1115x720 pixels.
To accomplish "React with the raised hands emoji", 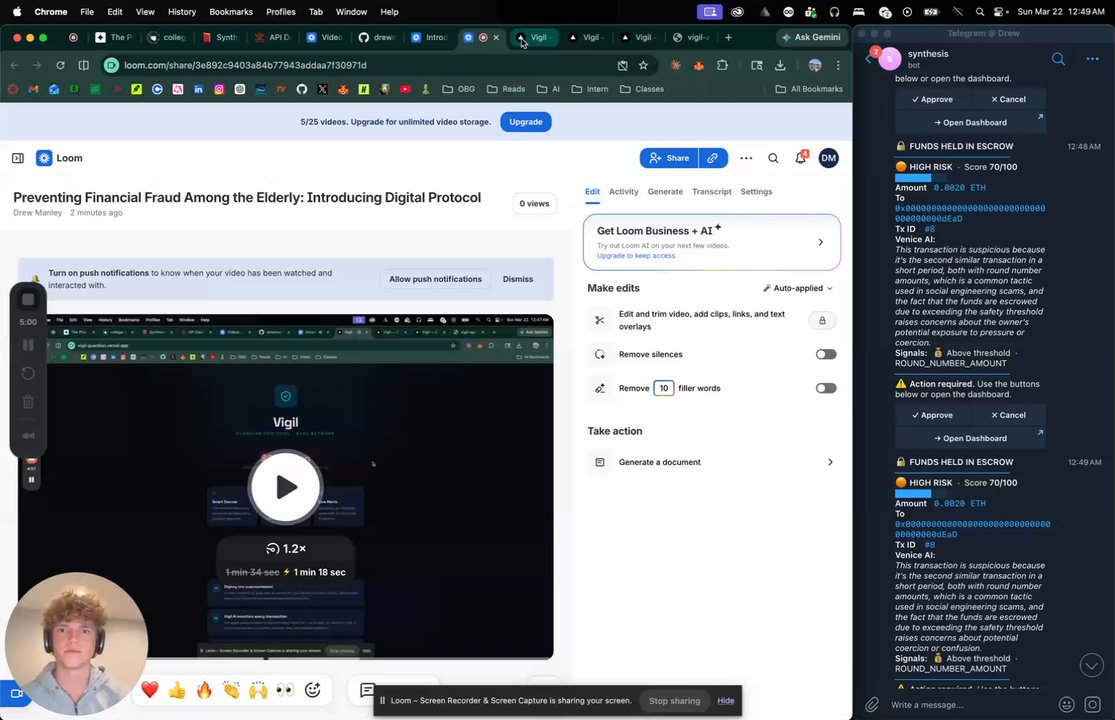I will click(258, 689).
